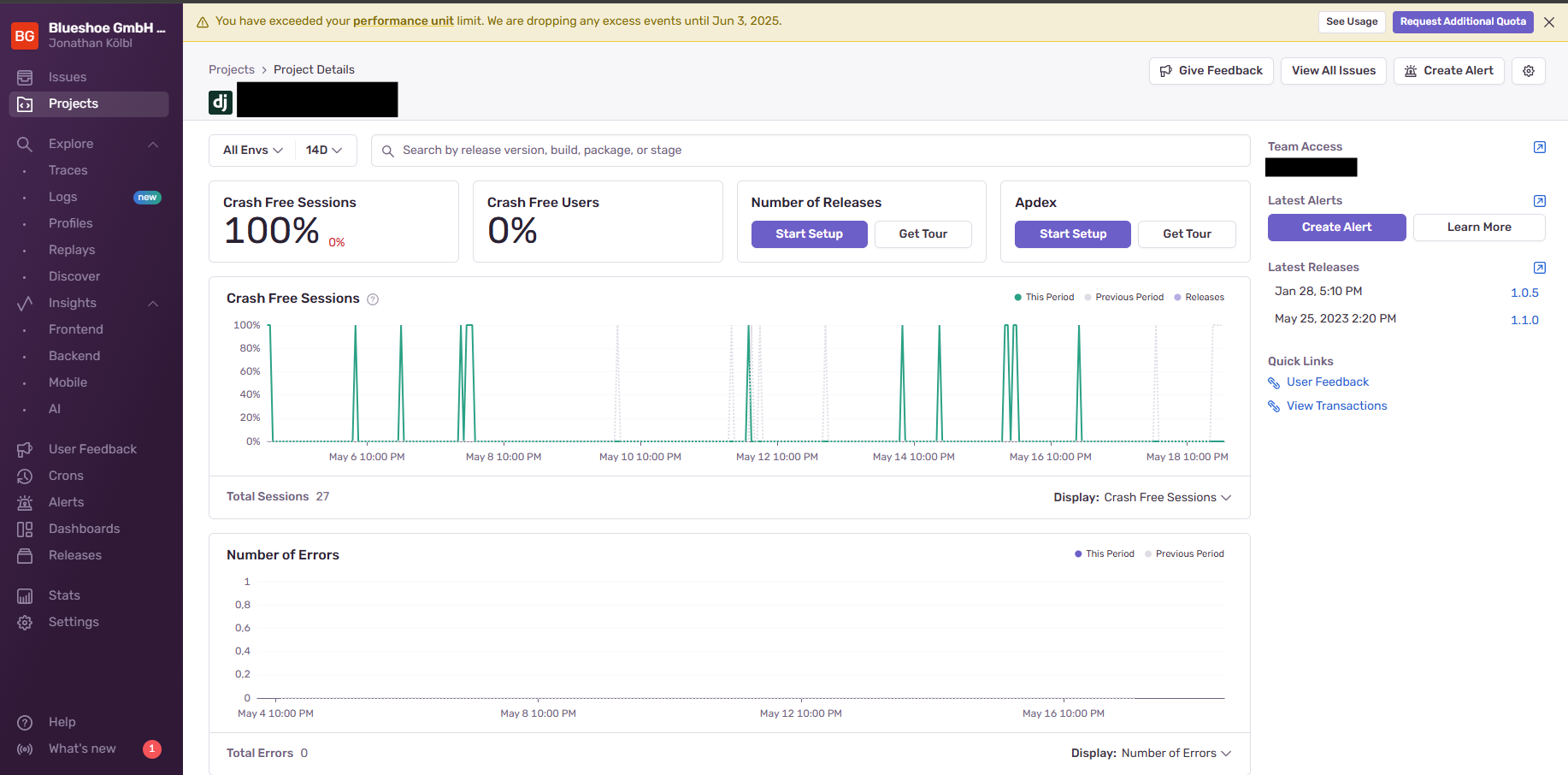Image resolution: width=1568 pixels, height=775 pixels.
Task: Open Latest Alerts in new window
Action: 1540,200
